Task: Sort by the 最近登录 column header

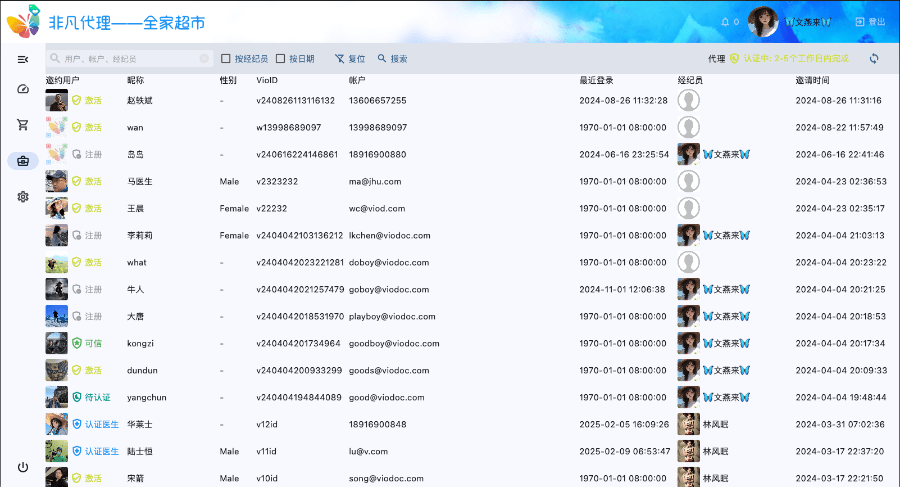Action: (596, 79)
